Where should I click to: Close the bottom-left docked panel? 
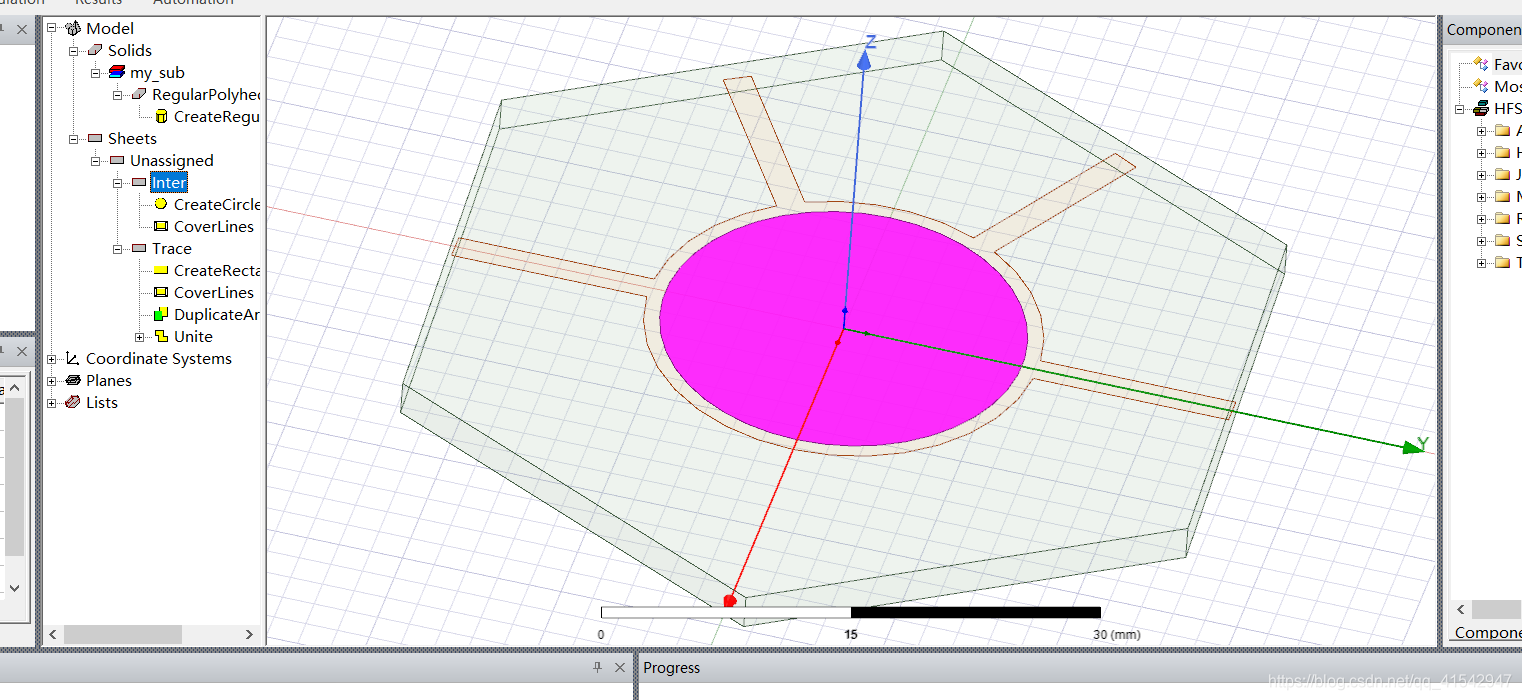(x=620, y=667)
